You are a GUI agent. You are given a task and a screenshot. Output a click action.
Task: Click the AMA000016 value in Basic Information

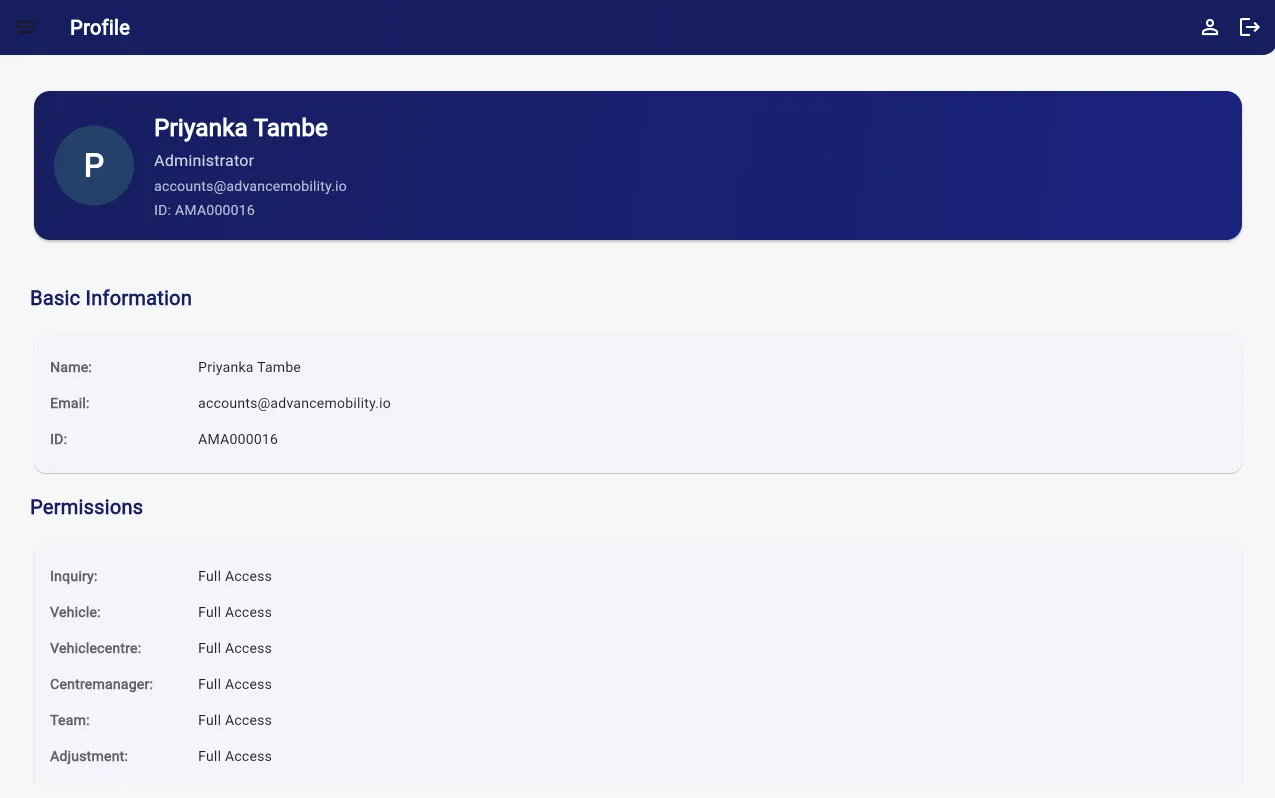click(x=238, y=439)
